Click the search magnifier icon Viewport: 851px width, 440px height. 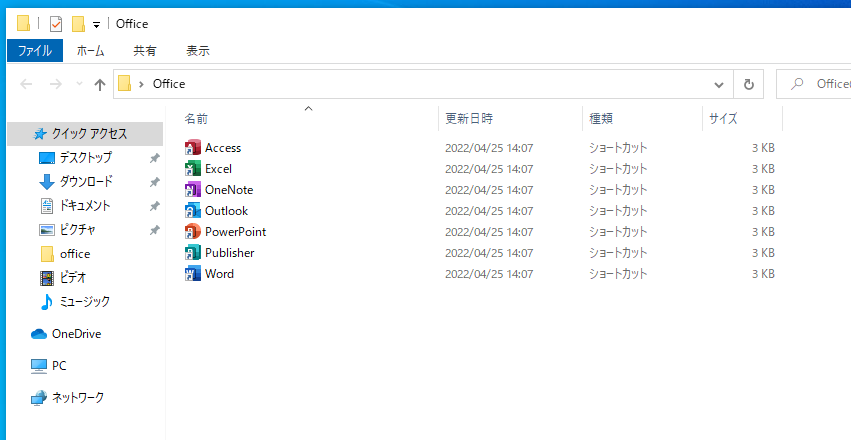pyautogui.click(x=797, y=84)
